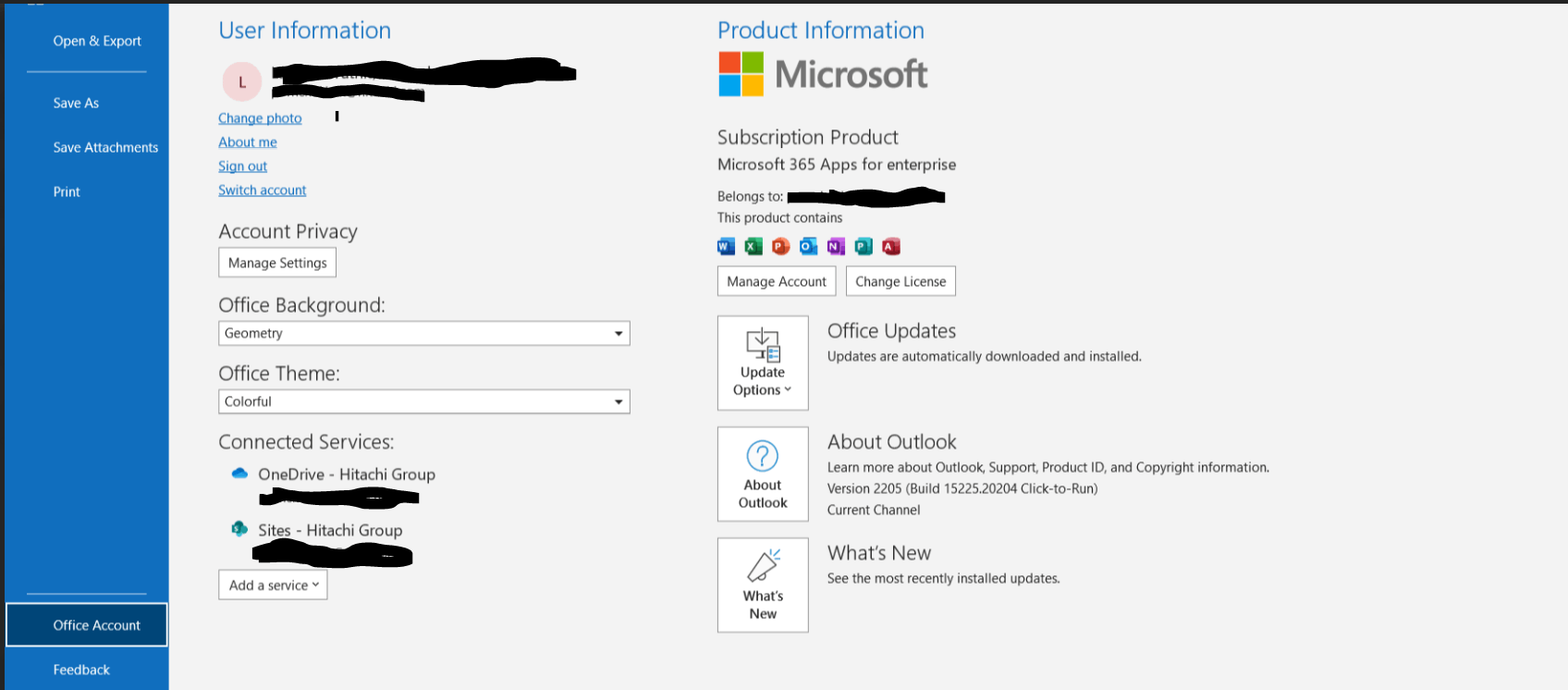1568x690 pixels.
Task: Open the Office Theme dropdown
Action: click(424, 401)
